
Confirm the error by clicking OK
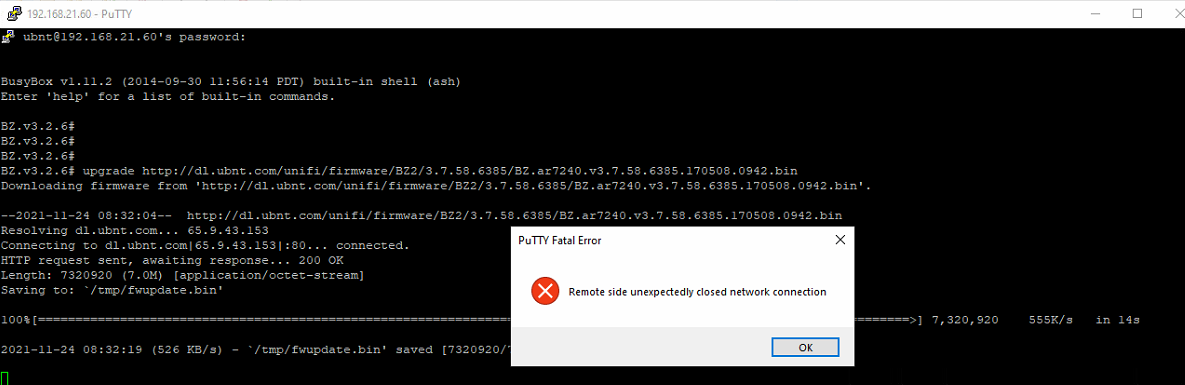coord(805,347)
